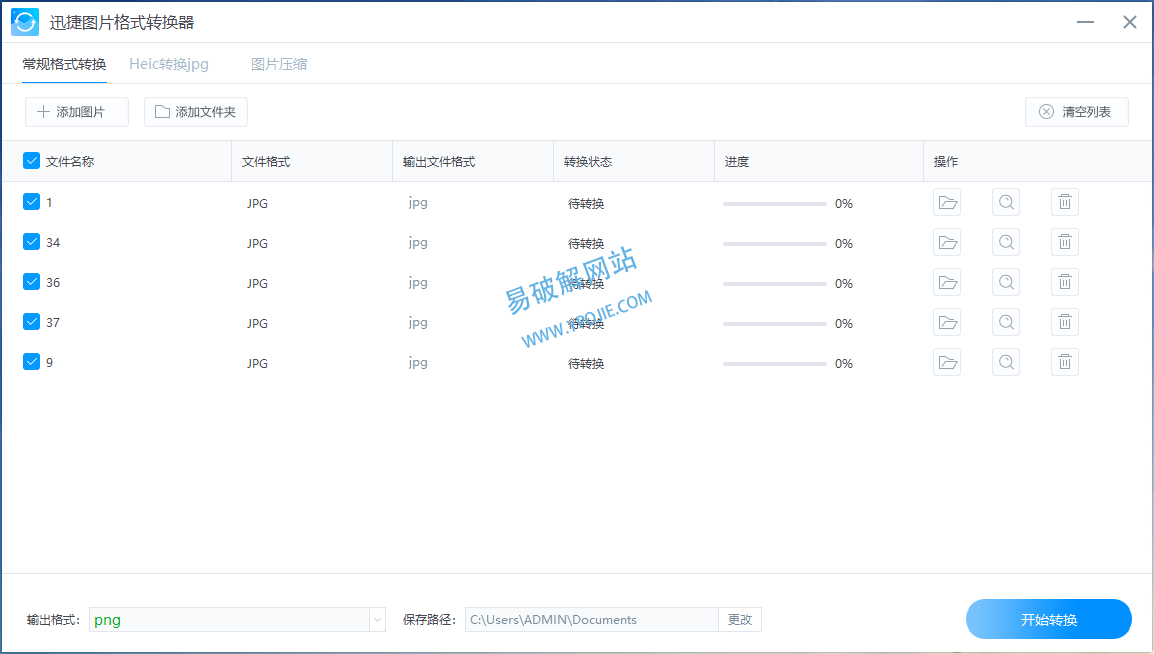
Task: Preview file 34 with magnifier icon
Action: (1006, 242)
